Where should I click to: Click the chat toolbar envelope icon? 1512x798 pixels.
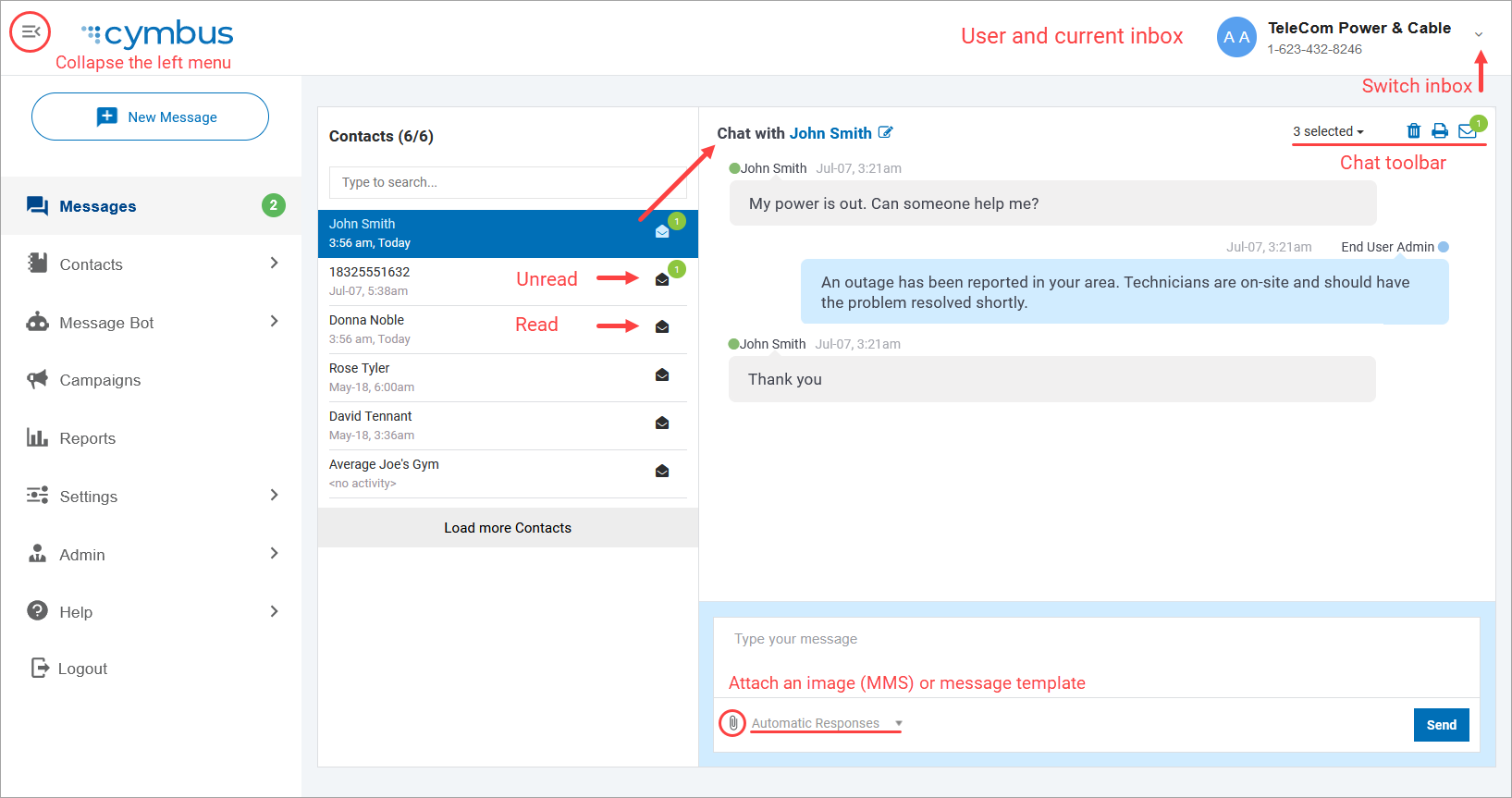pos(1468,131)
